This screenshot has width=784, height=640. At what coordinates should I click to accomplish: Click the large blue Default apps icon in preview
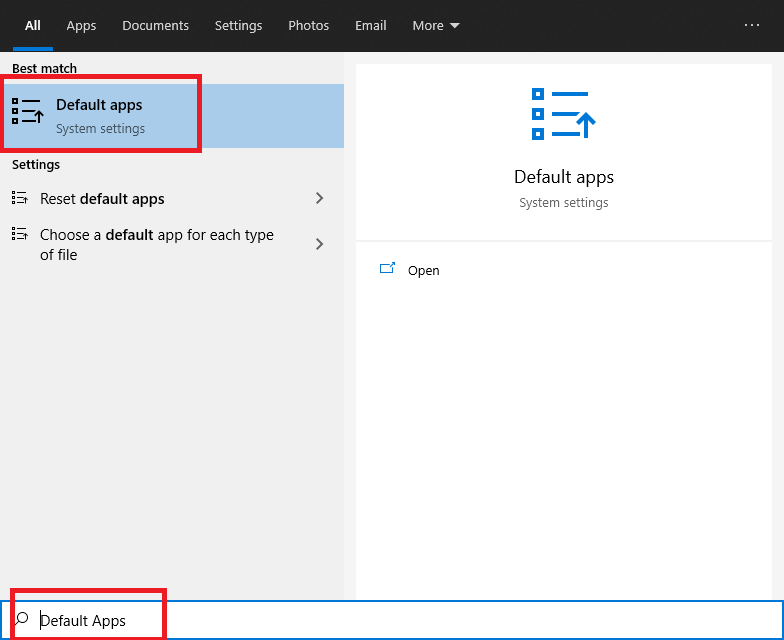[x=564, y=114]
